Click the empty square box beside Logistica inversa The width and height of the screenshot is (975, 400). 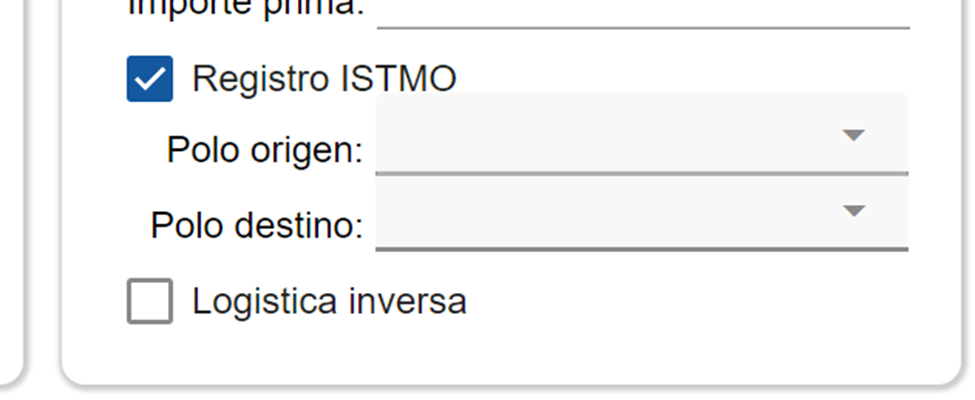click(x=150, y=302)
